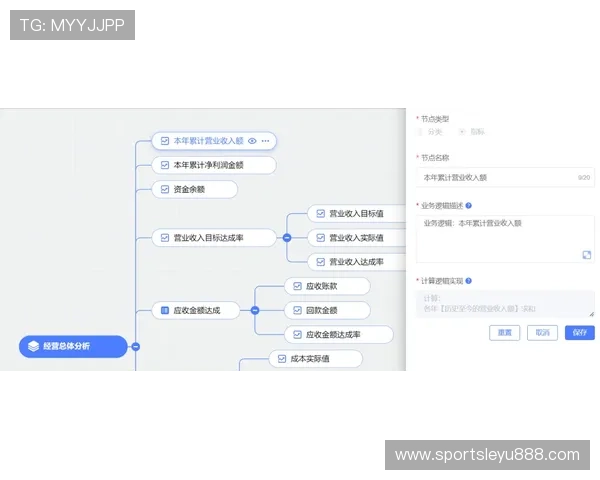Click the chart icon of 资金余额 node
Image resolution: width=600 pixels, height=480 pixels.
[165, 189]
